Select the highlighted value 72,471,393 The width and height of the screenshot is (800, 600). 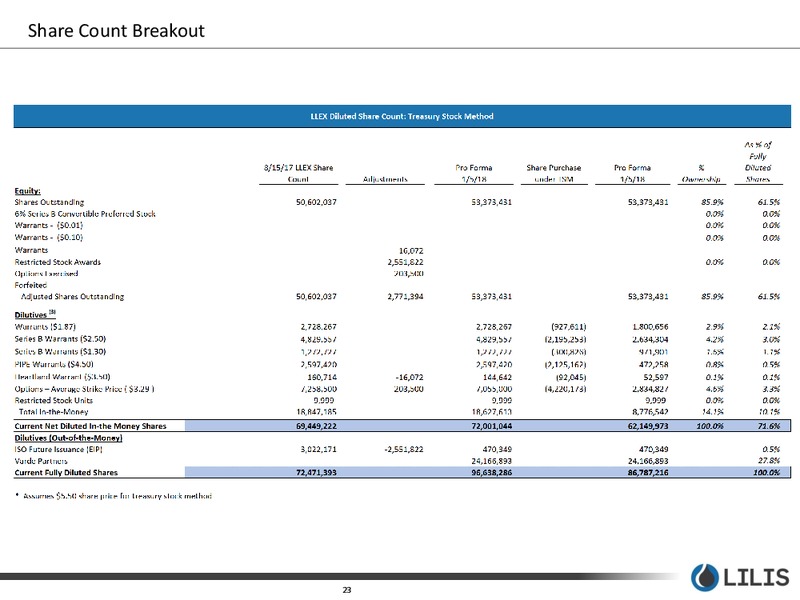pos(316,472)
